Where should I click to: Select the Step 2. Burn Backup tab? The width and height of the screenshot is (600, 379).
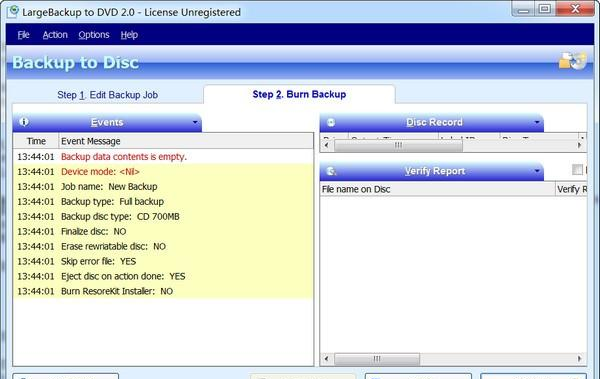pyautogui.click(x=299, y=94)
